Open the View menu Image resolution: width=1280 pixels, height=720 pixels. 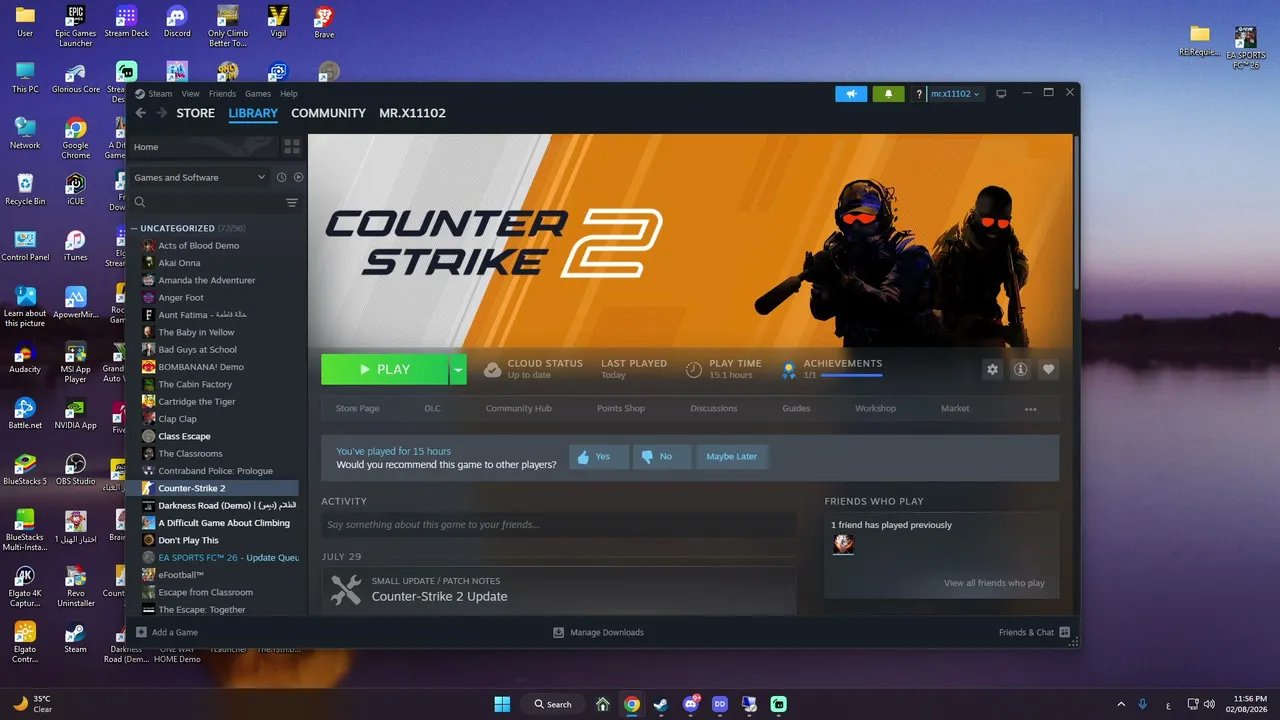coord(190,94)
